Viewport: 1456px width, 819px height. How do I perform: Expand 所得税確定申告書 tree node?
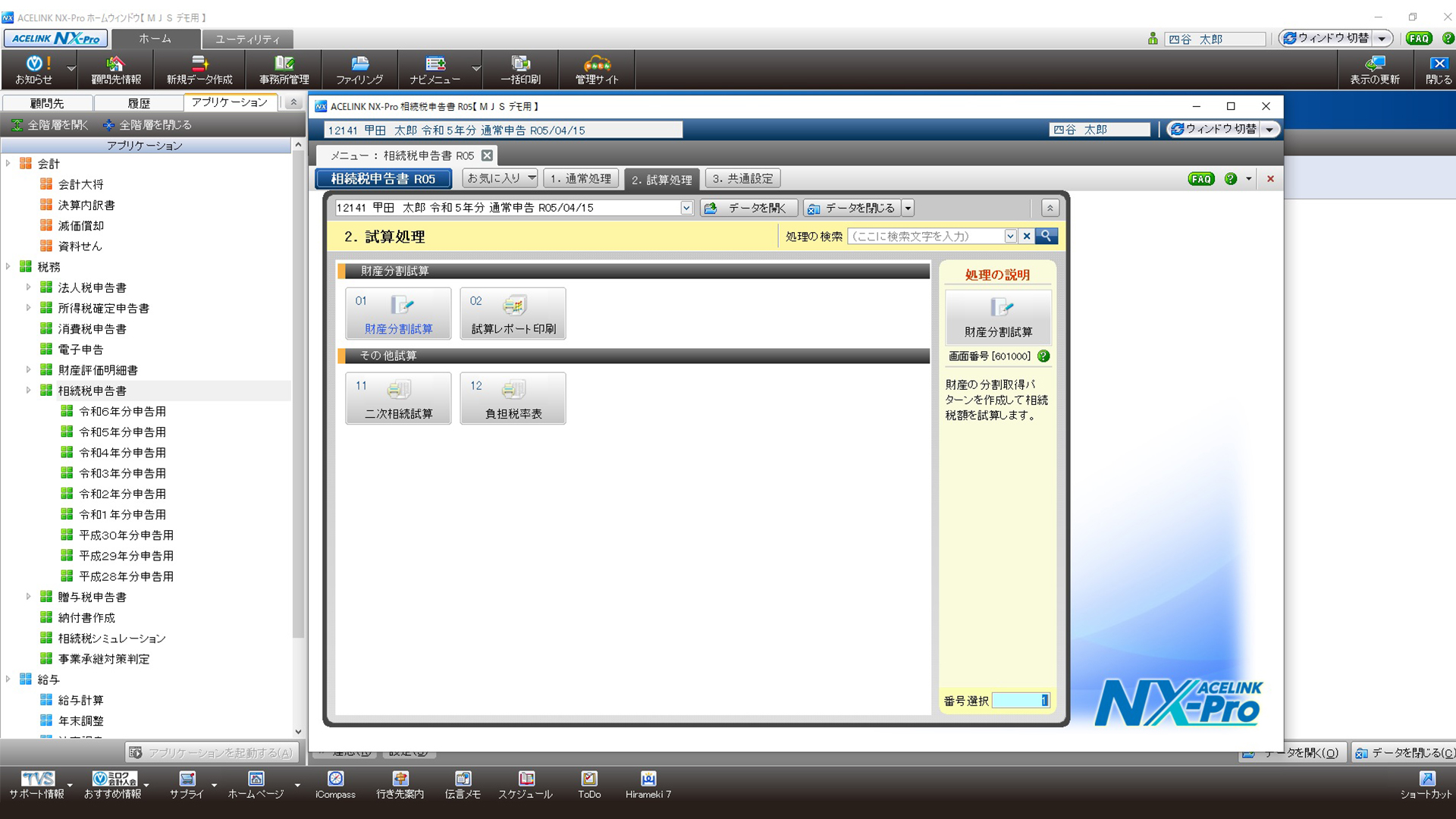(29, 308)
